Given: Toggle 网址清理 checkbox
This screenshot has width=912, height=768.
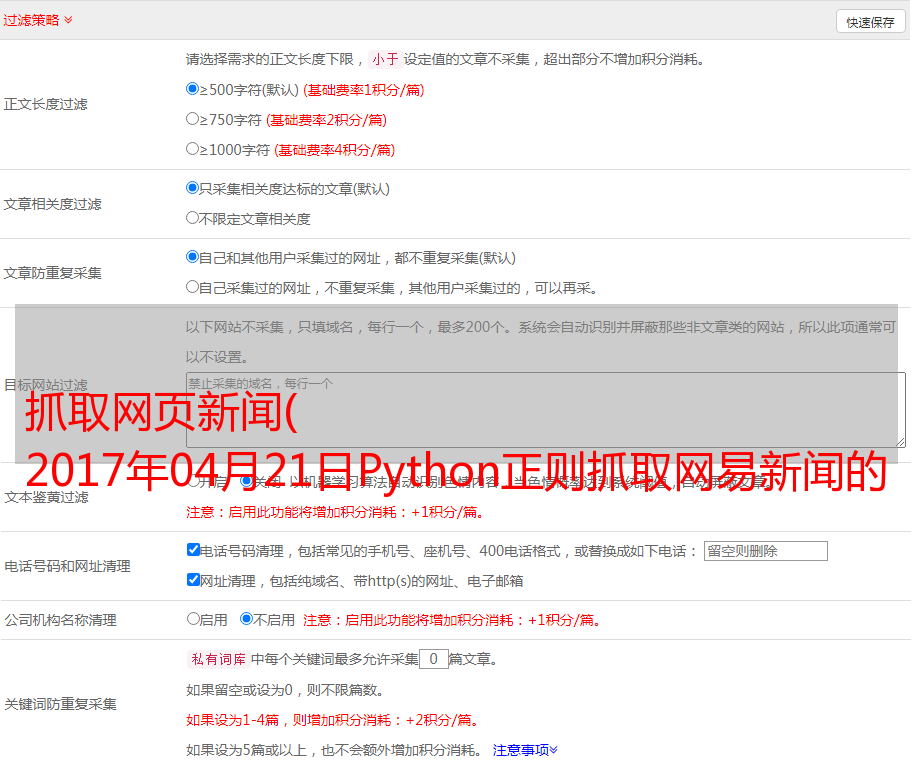Looking at the screenshot, I should (194, 579).
